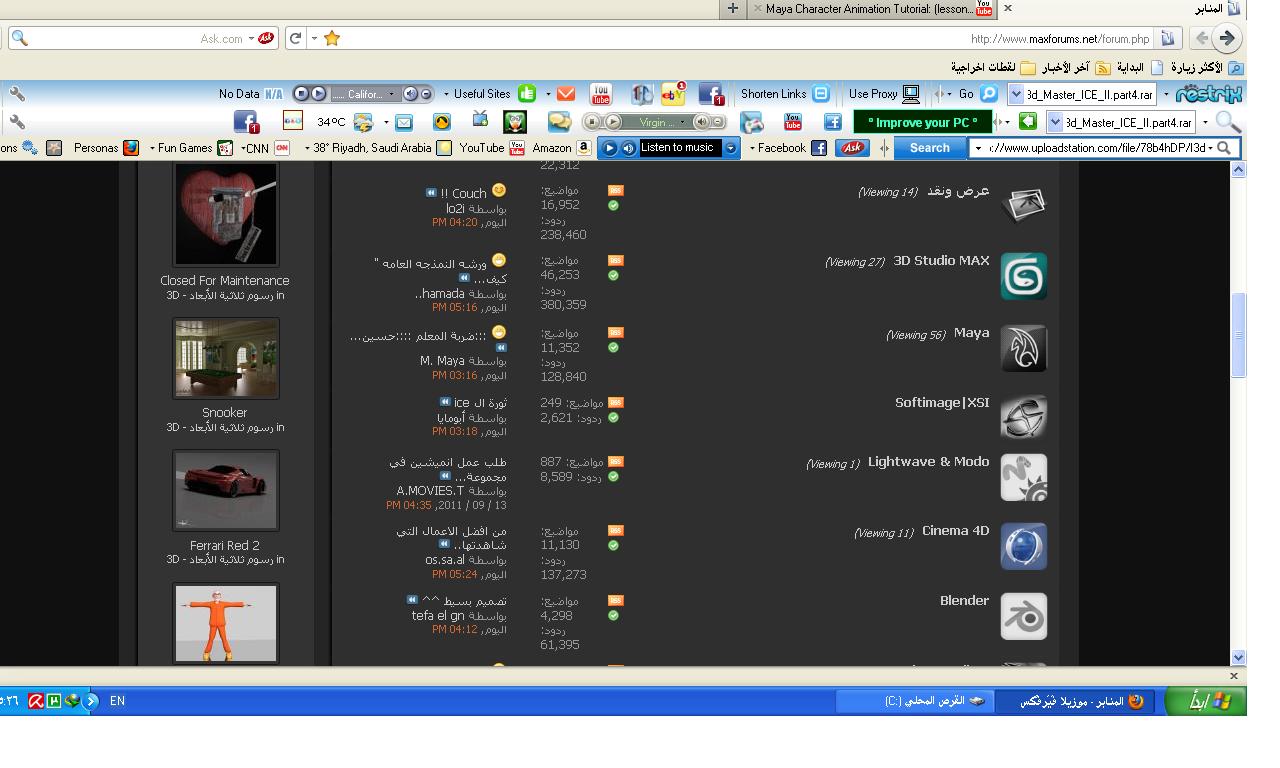Image resolution: width=1280 pixels, height=768 pixels.
Task: Click the Search button on the toolbar
Action: pos(929,148)
